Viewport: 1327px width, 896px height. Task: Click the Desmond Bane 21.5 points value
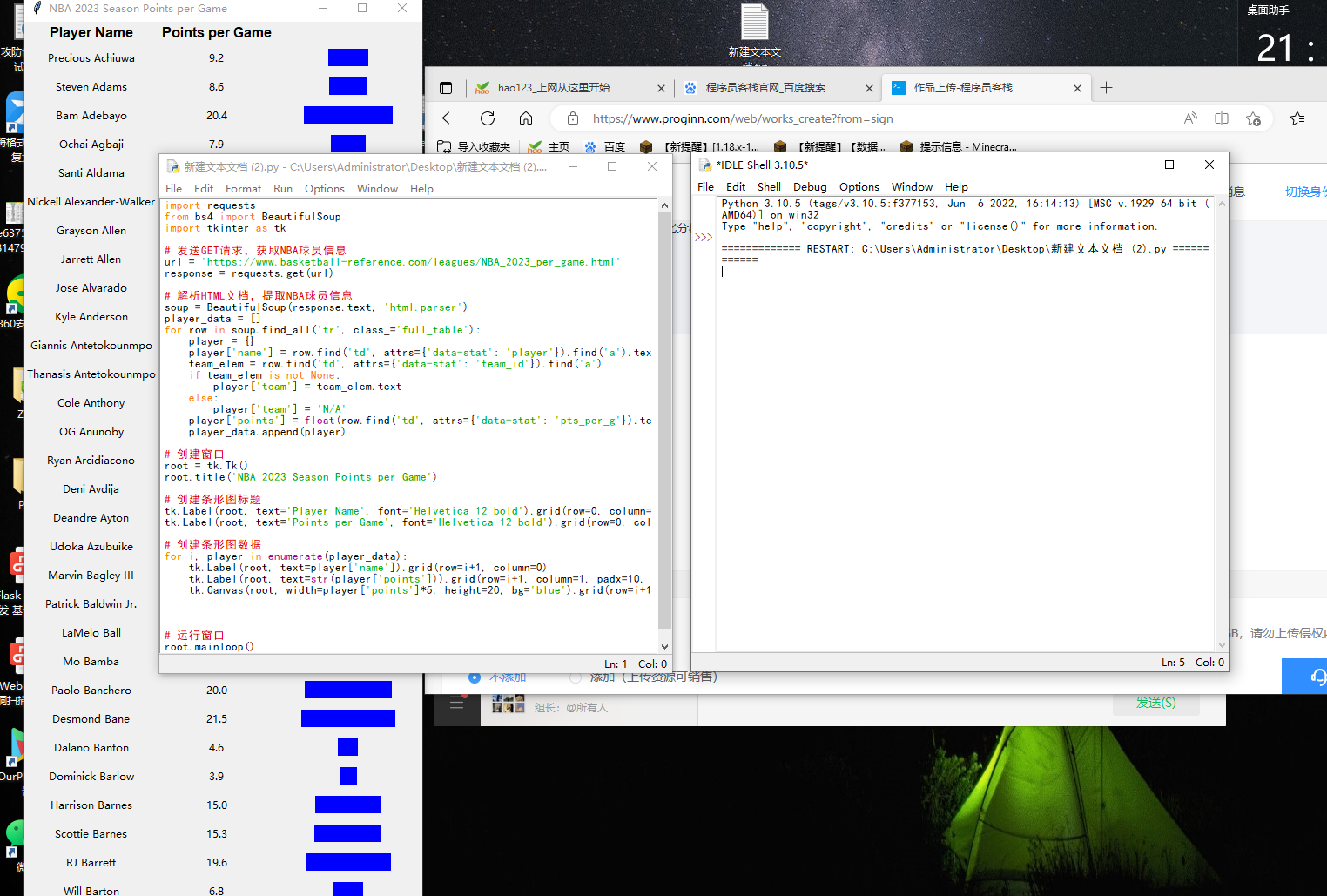point(217,719)
